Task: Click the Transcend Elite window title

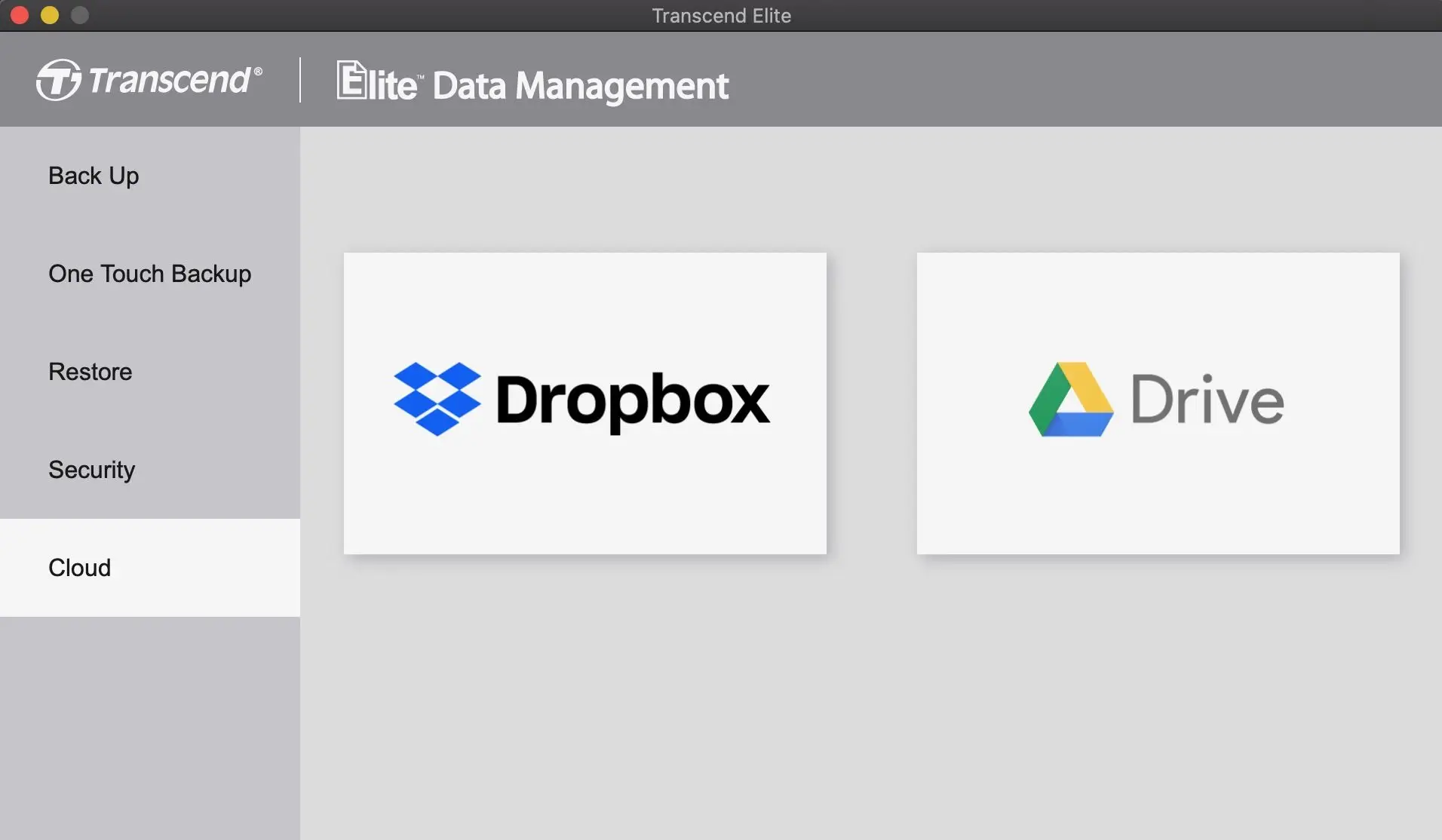Action: tap(721, 16)
